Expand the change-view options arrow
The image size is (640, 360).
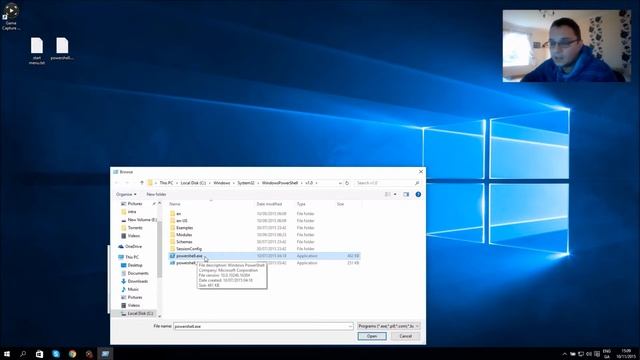tap(395, 194)
